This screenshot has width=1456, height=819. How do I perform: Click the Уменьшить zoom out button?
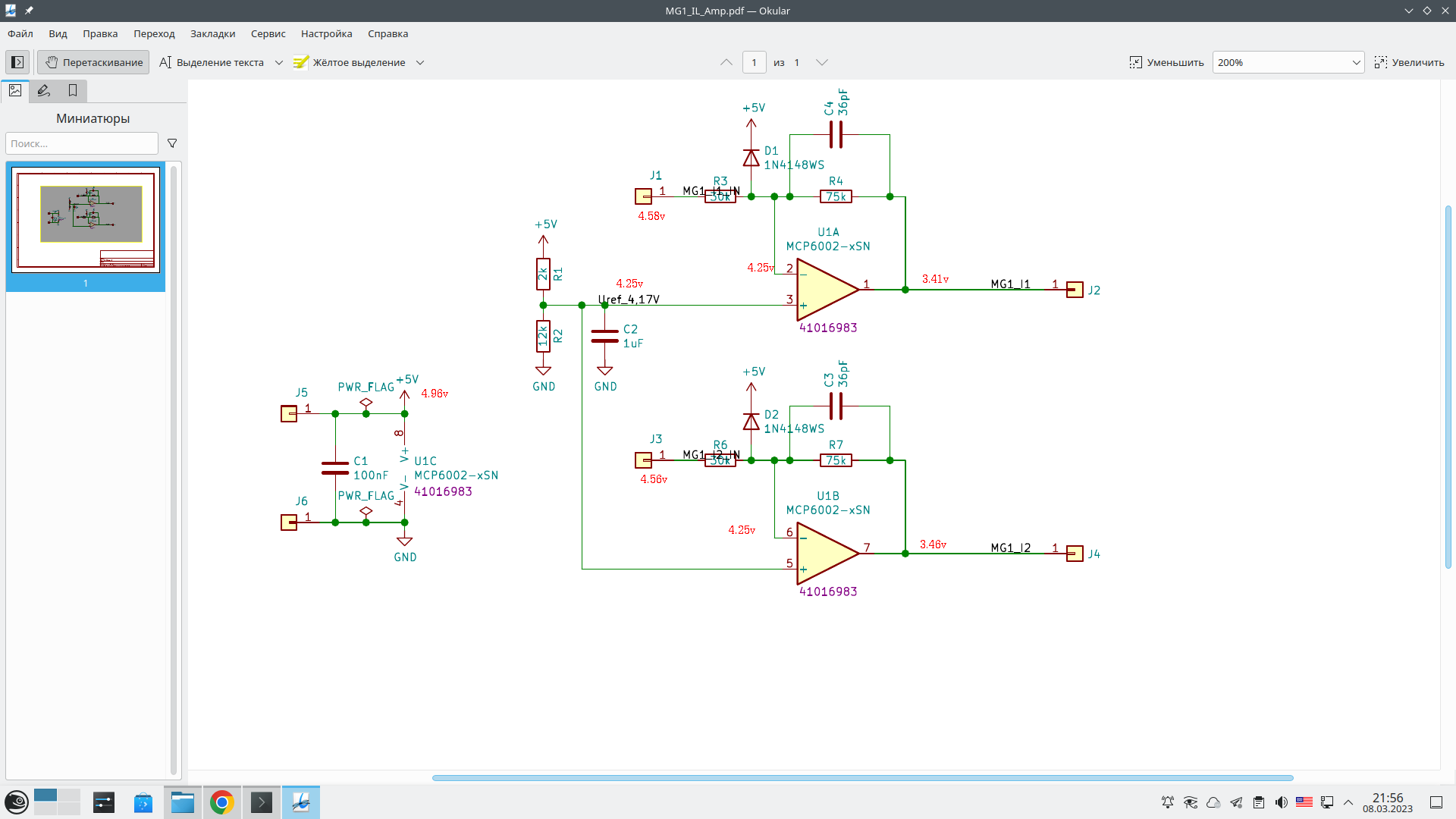click(x=1166, y=62)
